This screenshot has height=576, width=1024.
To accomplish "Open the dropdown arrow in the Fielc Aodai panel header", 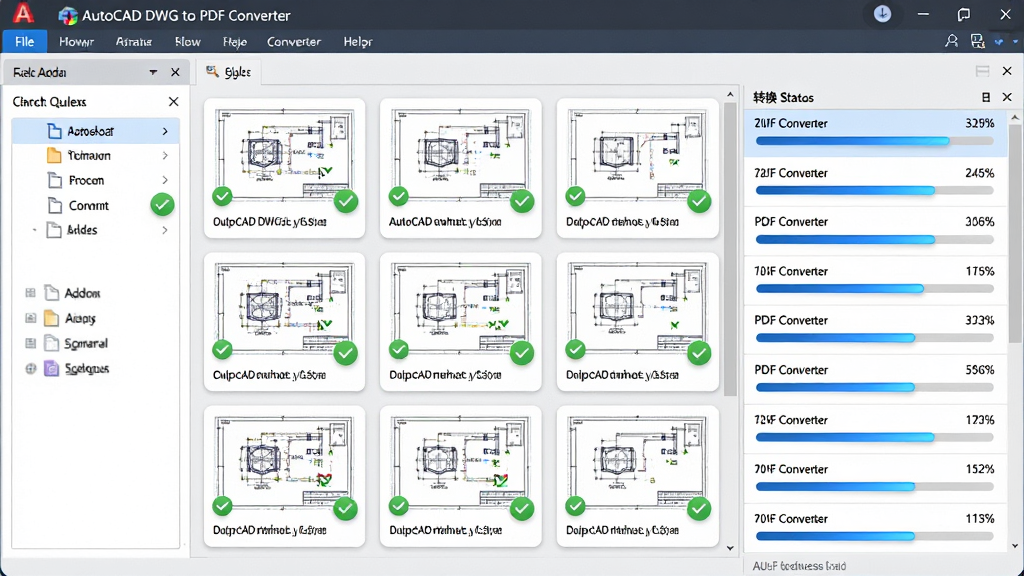I will pyautogui.click(x=153, y=72).
